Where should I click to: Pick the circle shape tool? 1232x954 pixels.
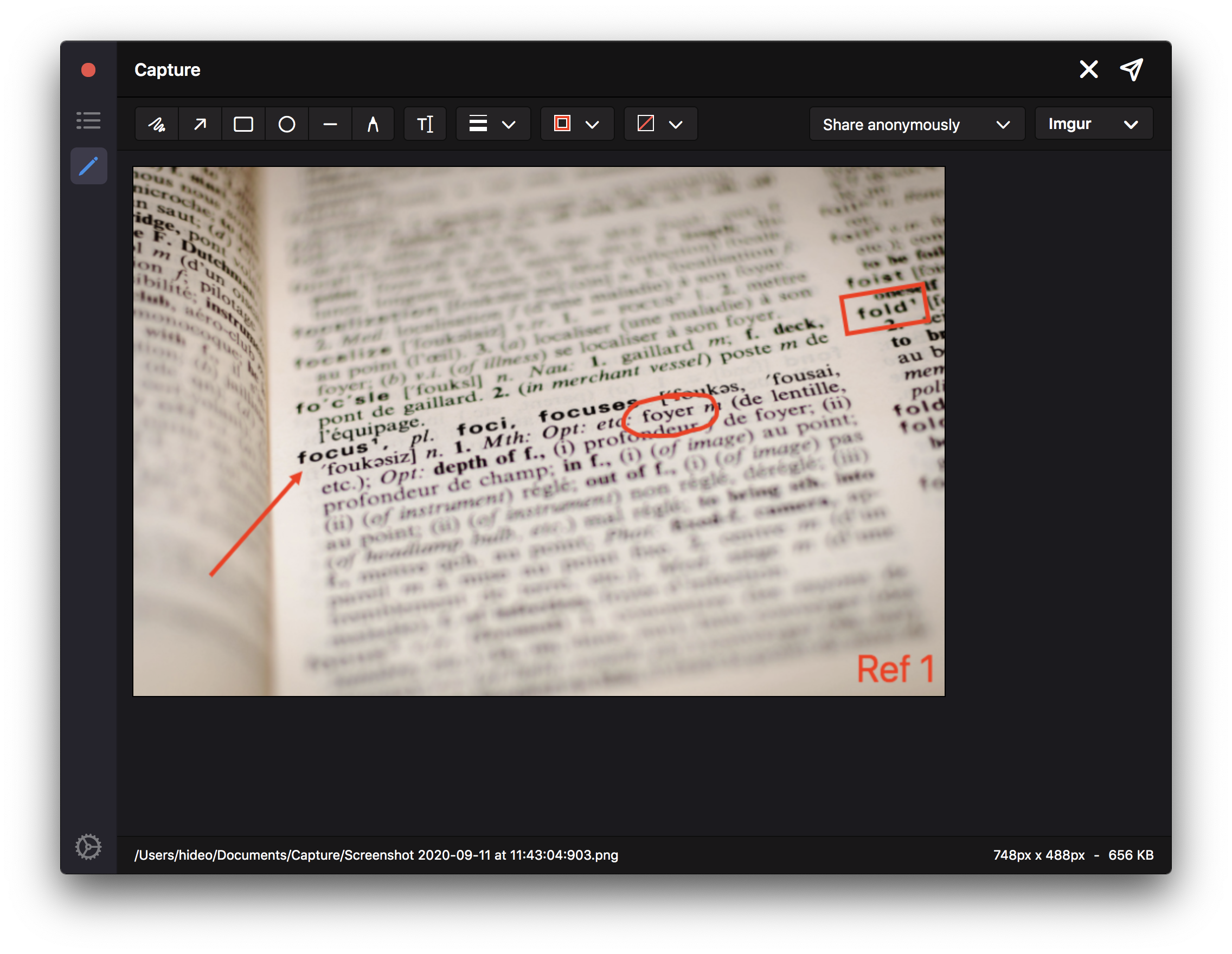(x=286, y=124)
